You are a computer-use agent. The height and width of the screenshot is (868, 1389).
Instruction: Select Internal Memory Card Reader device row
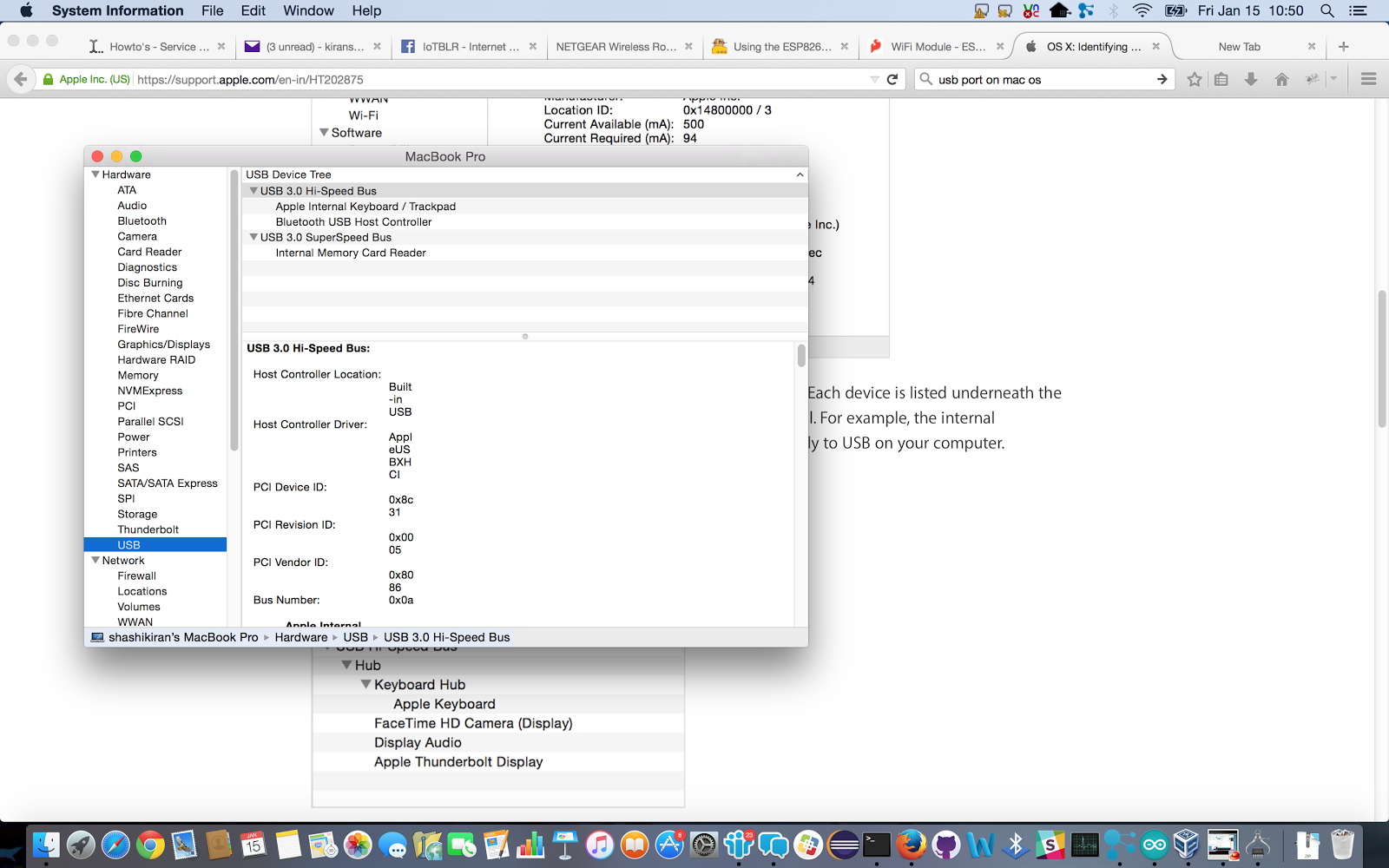tap(524, 253)
